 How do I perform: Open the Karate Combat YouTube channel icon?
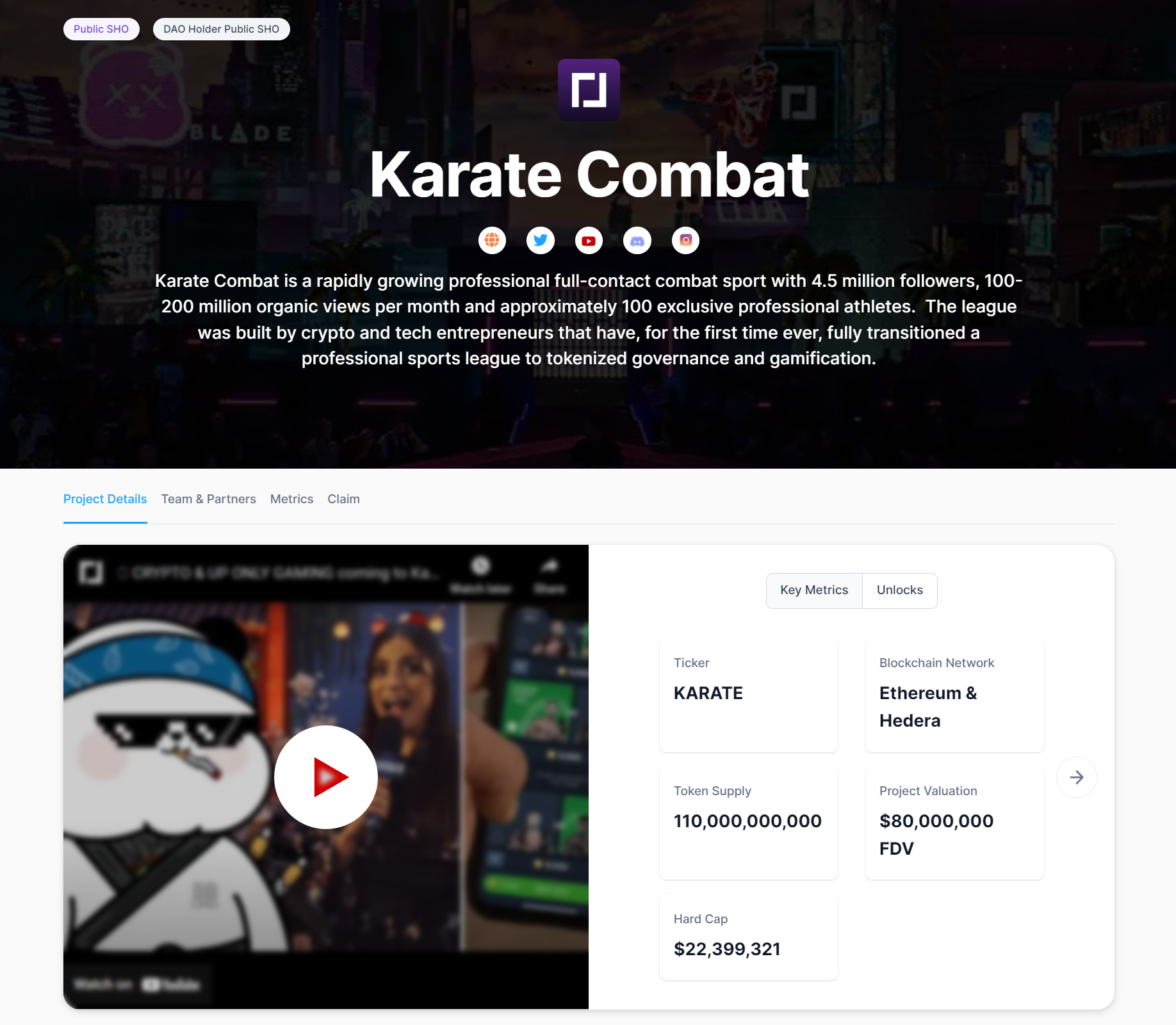(589, 241)
